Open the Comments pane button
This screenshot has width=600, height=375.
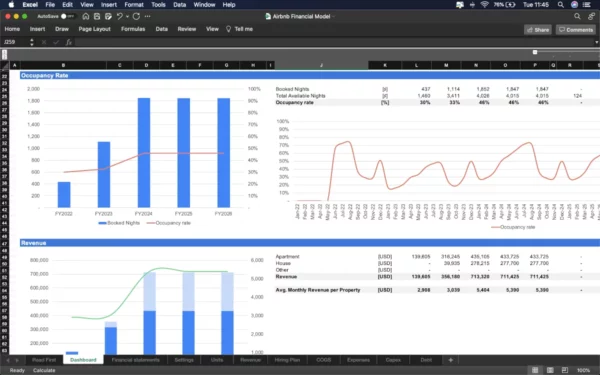pos(576,30)
